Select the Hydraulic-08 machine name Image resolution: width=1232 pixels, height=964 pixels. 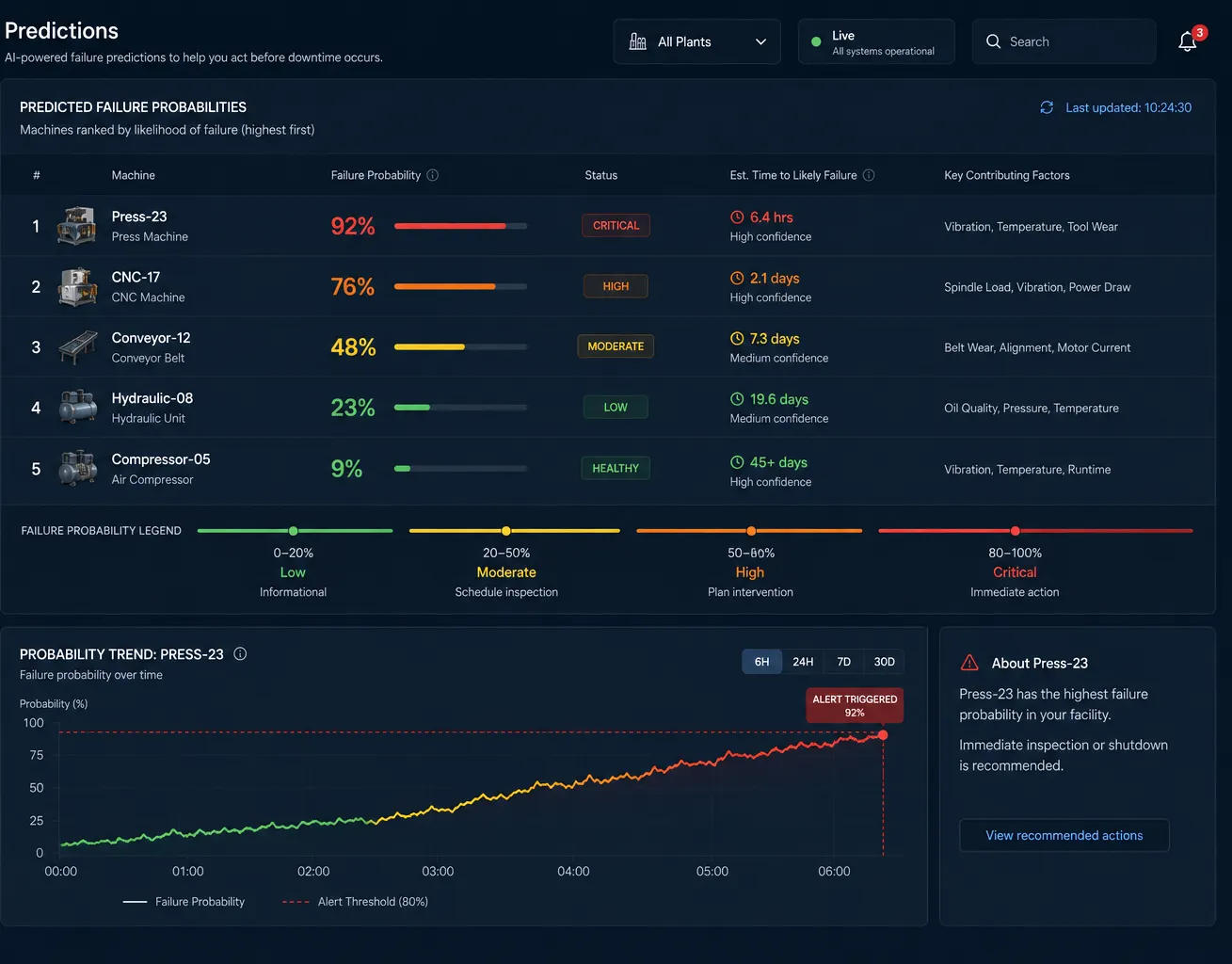(x=152, y=398)
